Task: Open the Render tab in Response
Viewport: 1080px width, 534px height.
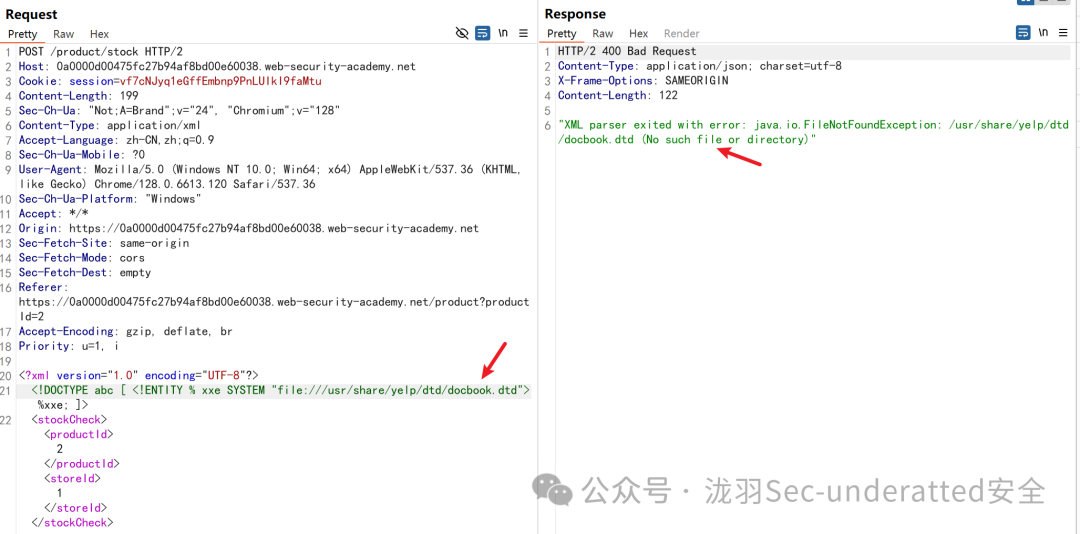Action: pyautogui.click(x=682, y=34)
